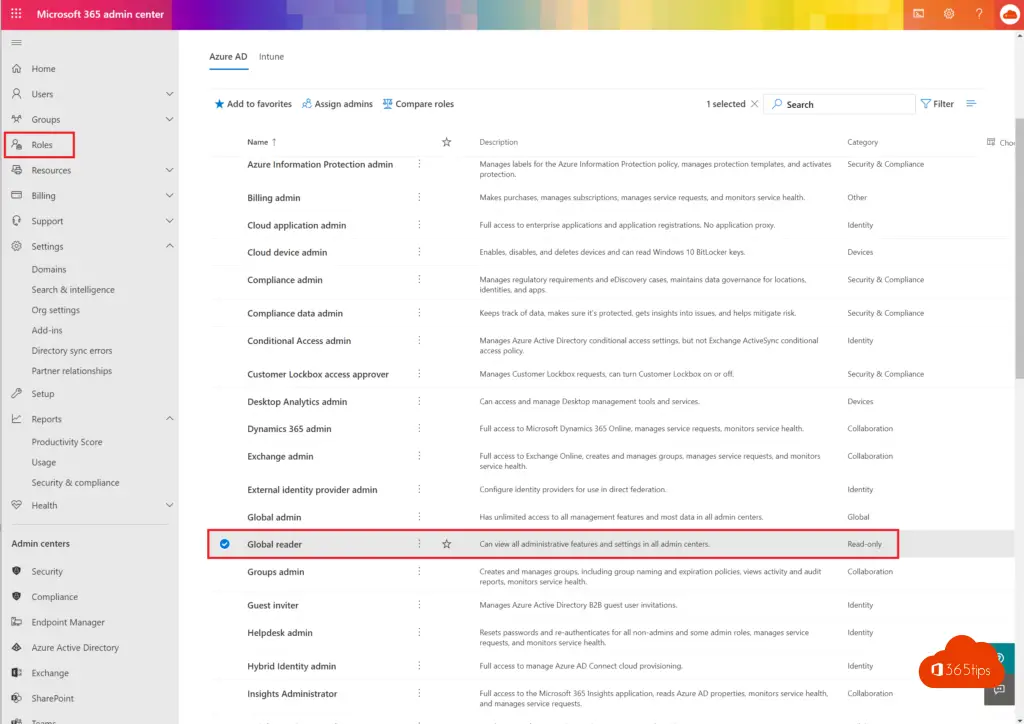Collapse the Settings navigation section
The height and width of the screenshot is (724, 1024).
[169, 246]
